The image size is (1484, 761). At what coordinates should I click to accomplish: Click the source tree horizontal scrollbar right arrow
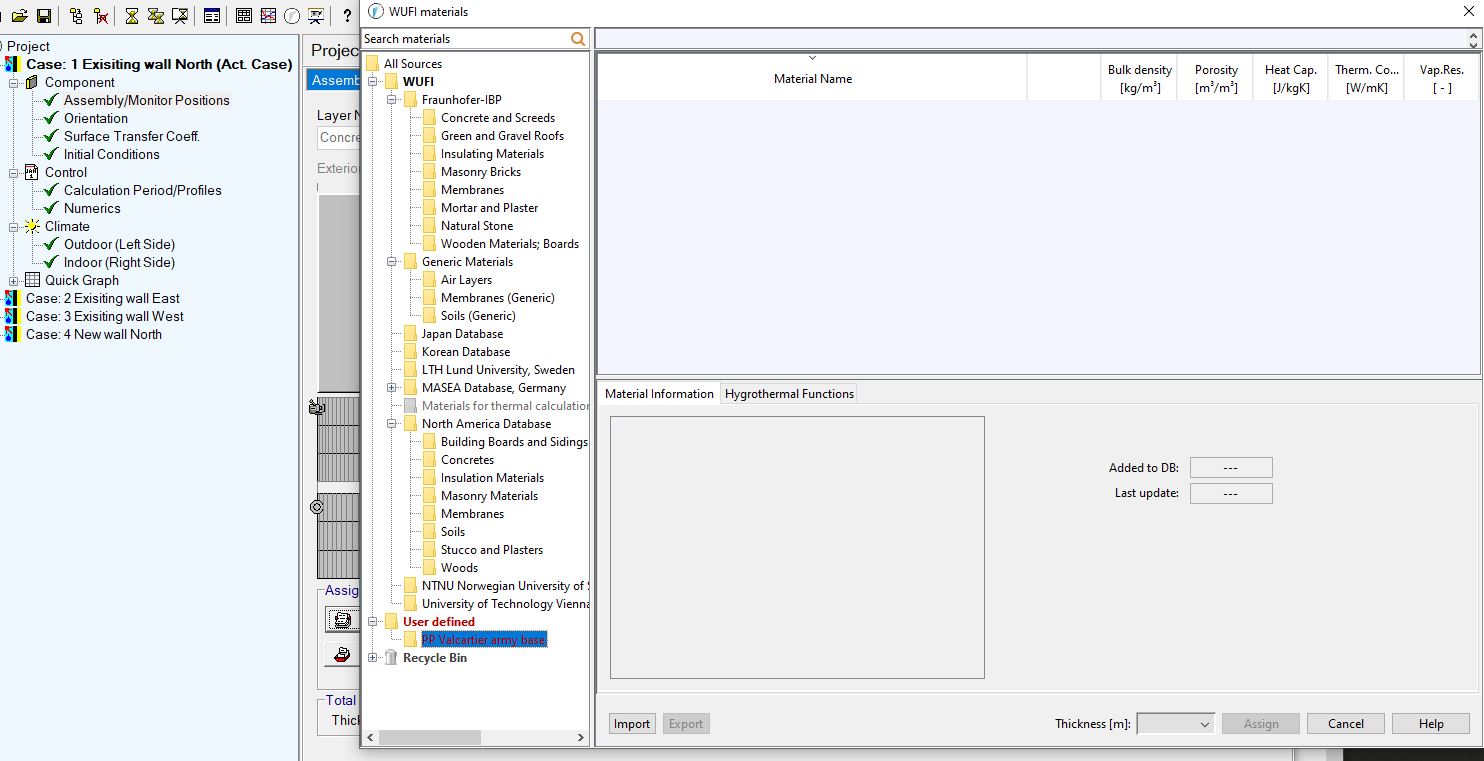pos(581,738)
